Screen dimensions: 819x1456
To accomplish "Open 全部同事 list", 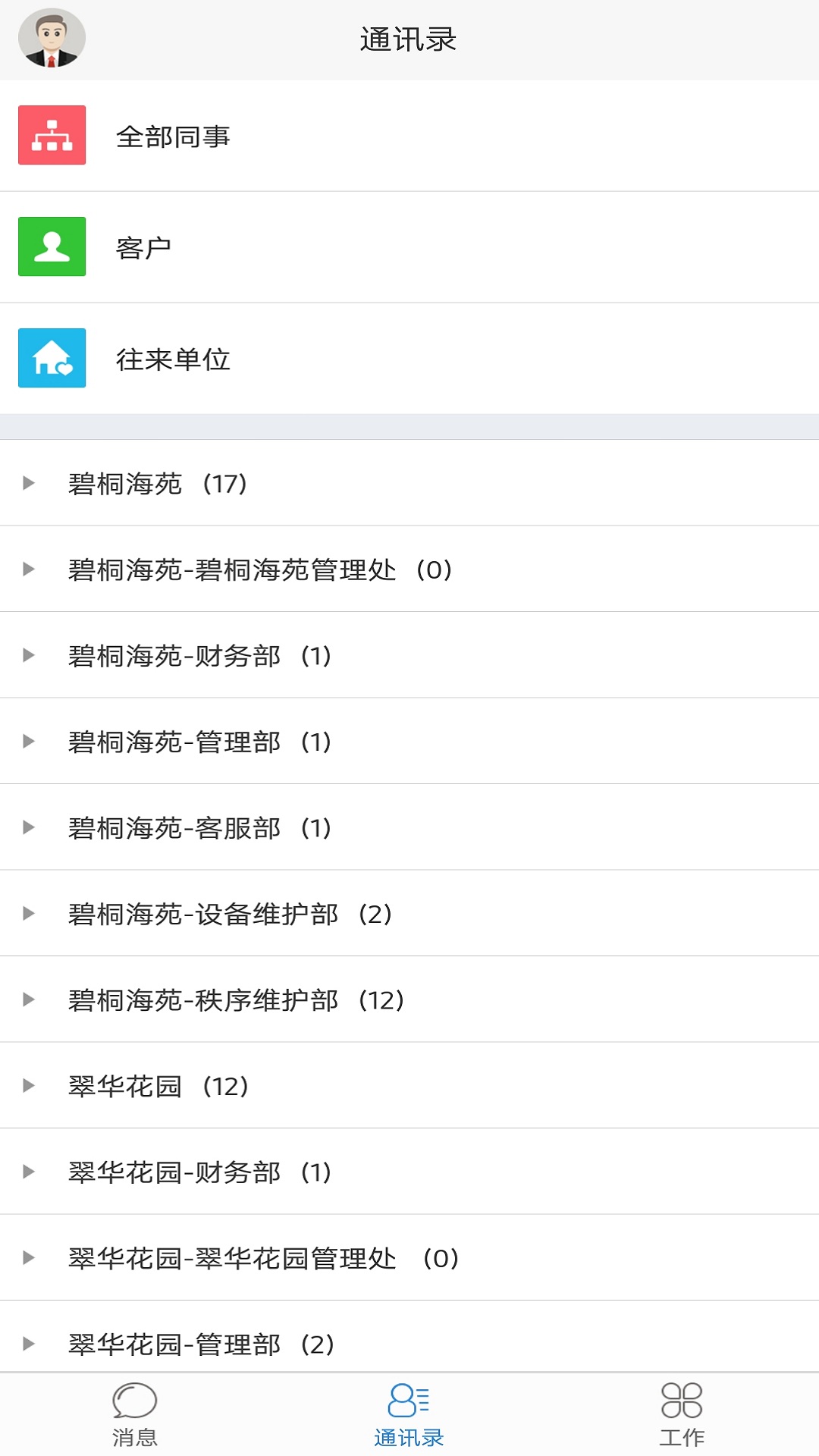I will [x=173, y=136].
